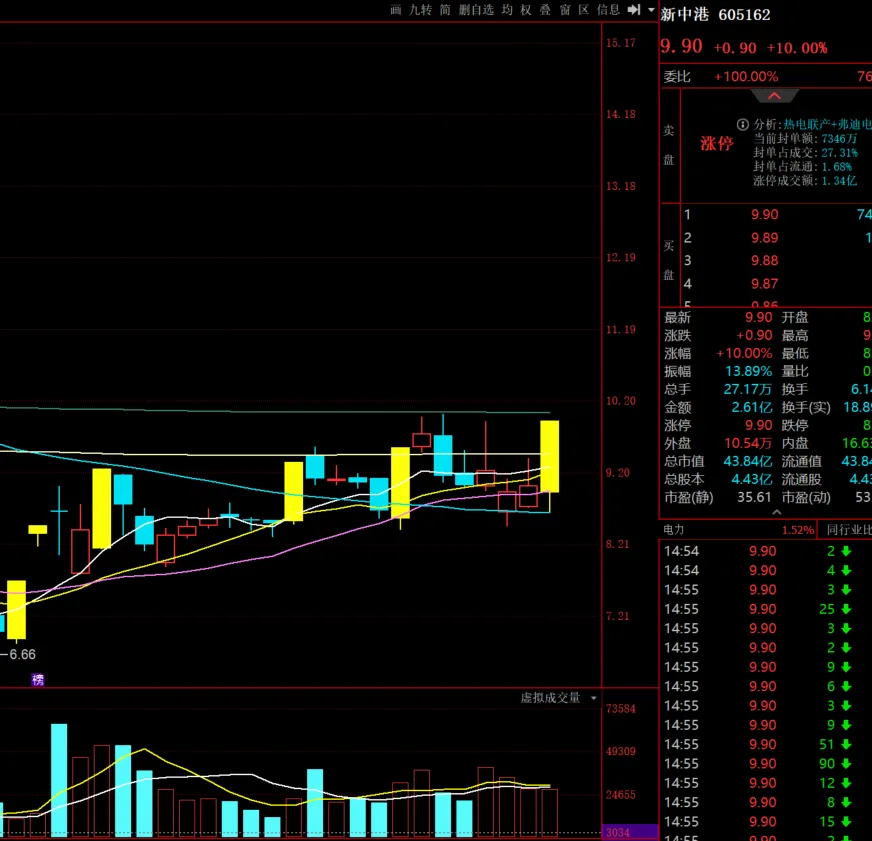Click the 振幅 value 13.89%
The width and height of the screenshot is (872, 841).
749,371
